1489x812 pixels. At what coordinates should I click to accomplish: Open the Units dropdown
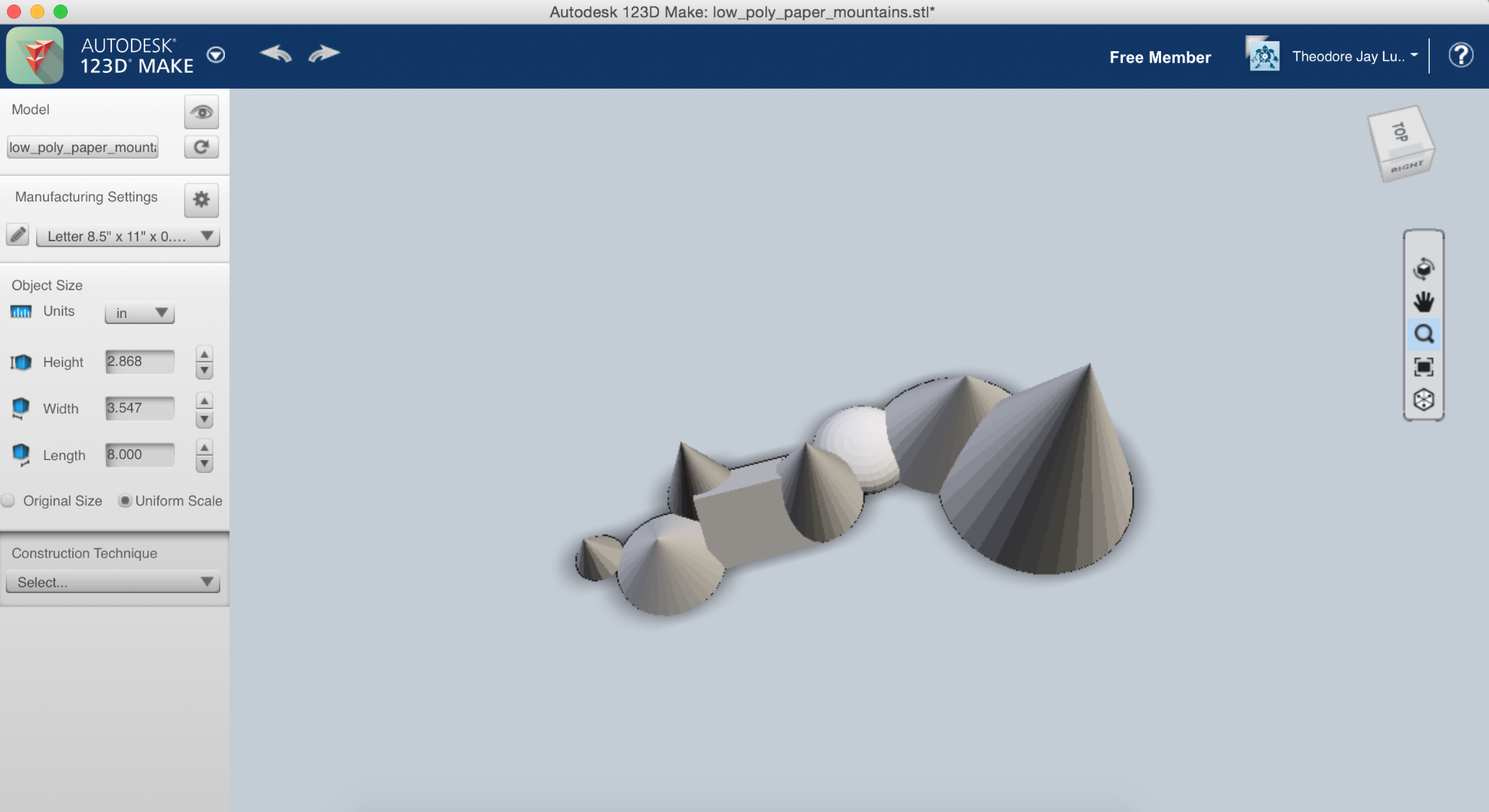[x=140, y=313]
